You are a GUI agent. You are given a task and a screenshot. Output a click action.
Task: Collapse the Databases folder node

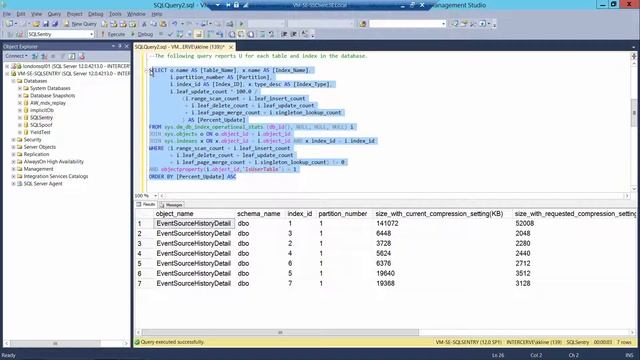[13, 81]
